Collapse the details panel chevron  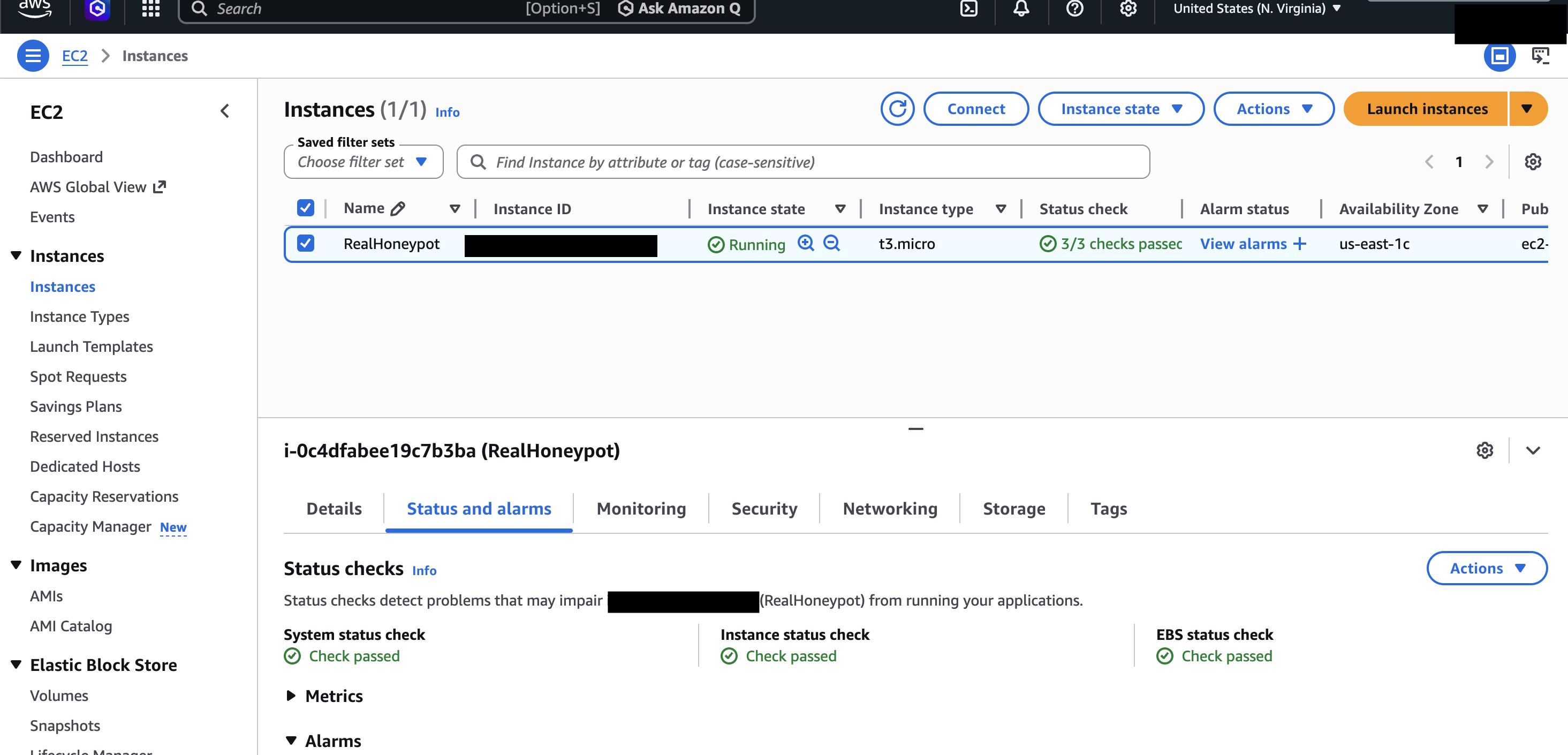(1533, 450)
